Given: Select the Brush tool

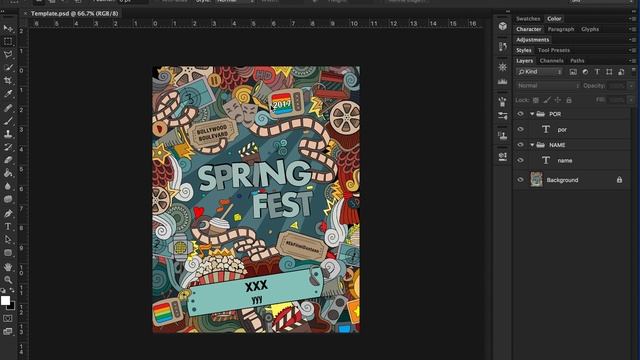Looking at the screenshot, I should pyautogui.click(x=8, y=121).
